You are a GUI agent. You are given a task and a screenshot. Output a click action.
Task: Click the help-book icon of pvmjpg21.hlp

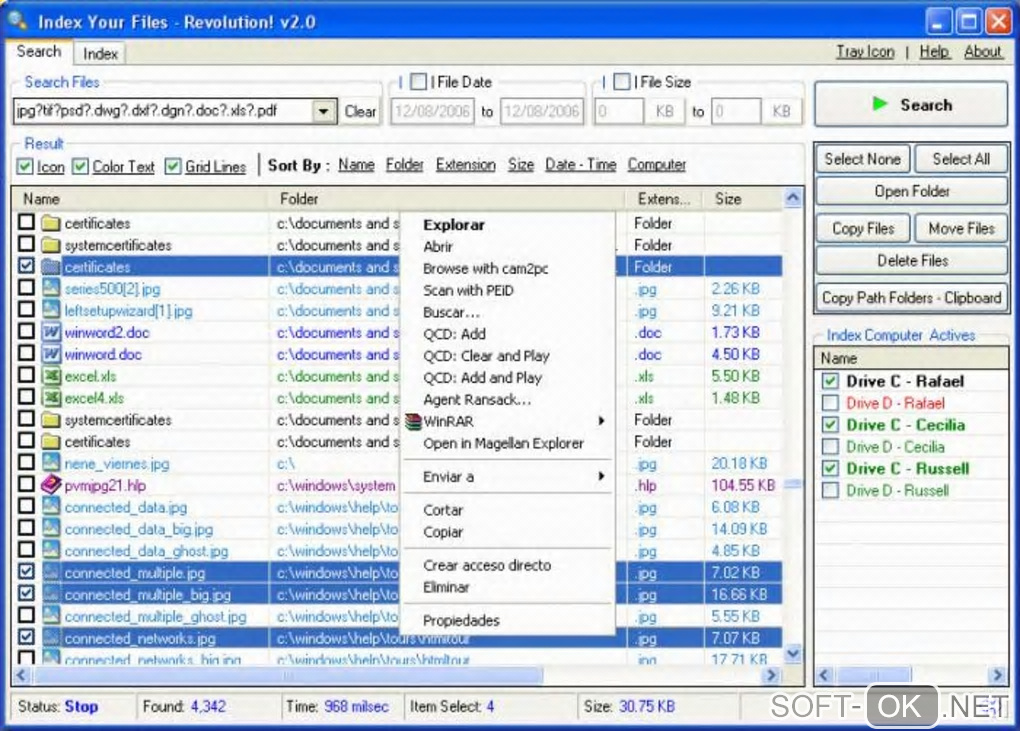[51, 485]
